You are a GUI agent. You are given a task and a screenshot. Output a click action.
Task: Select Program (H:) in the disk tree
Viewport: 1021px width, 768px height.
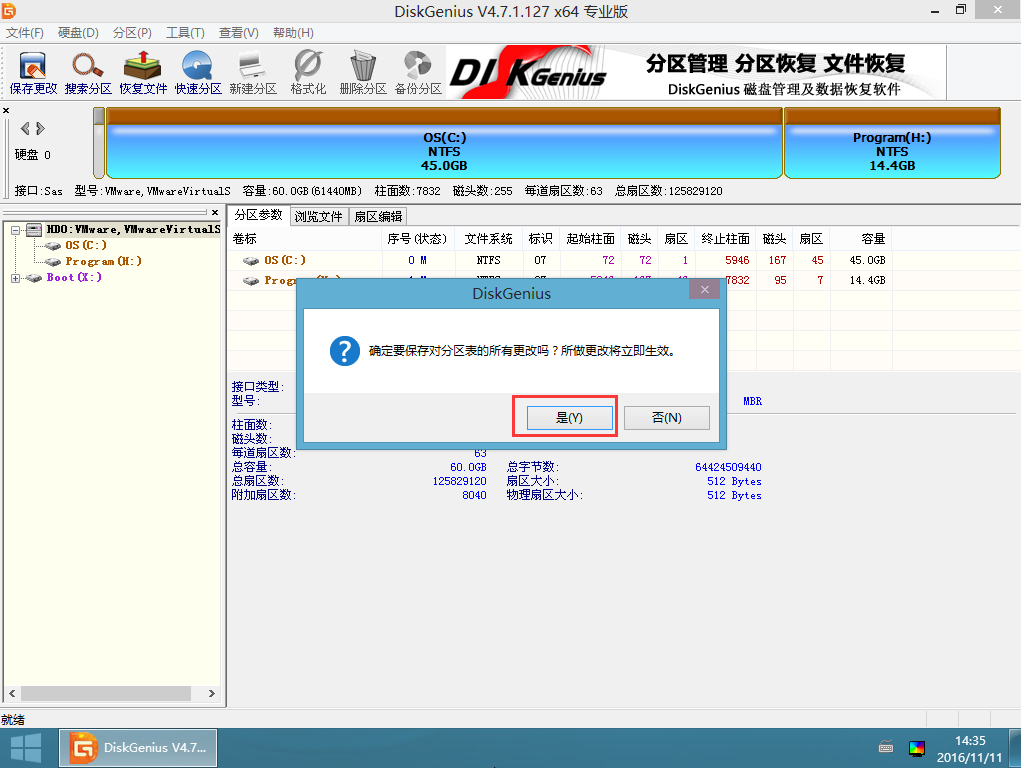103,261
